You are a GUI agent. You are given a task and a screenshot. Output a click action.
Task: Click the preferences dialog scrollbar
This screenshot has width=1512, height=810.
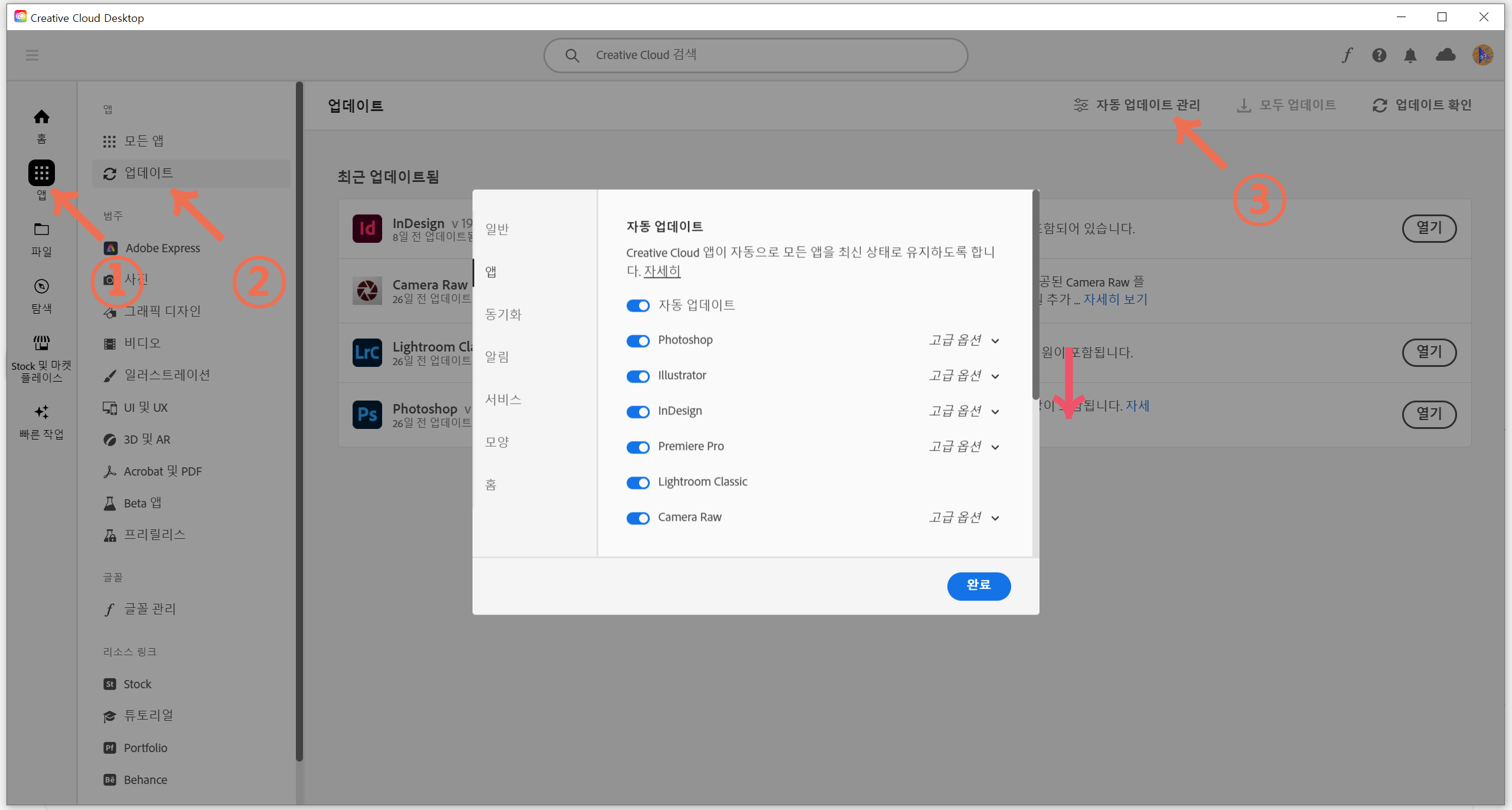click(x=1035, y=294)
